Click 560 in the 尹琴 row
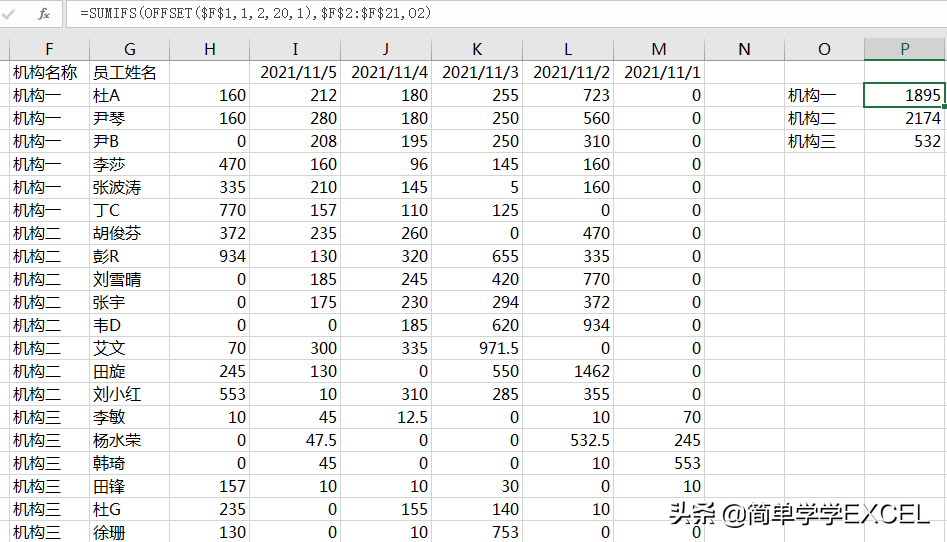The image size is (947, 542). (568, 118)
